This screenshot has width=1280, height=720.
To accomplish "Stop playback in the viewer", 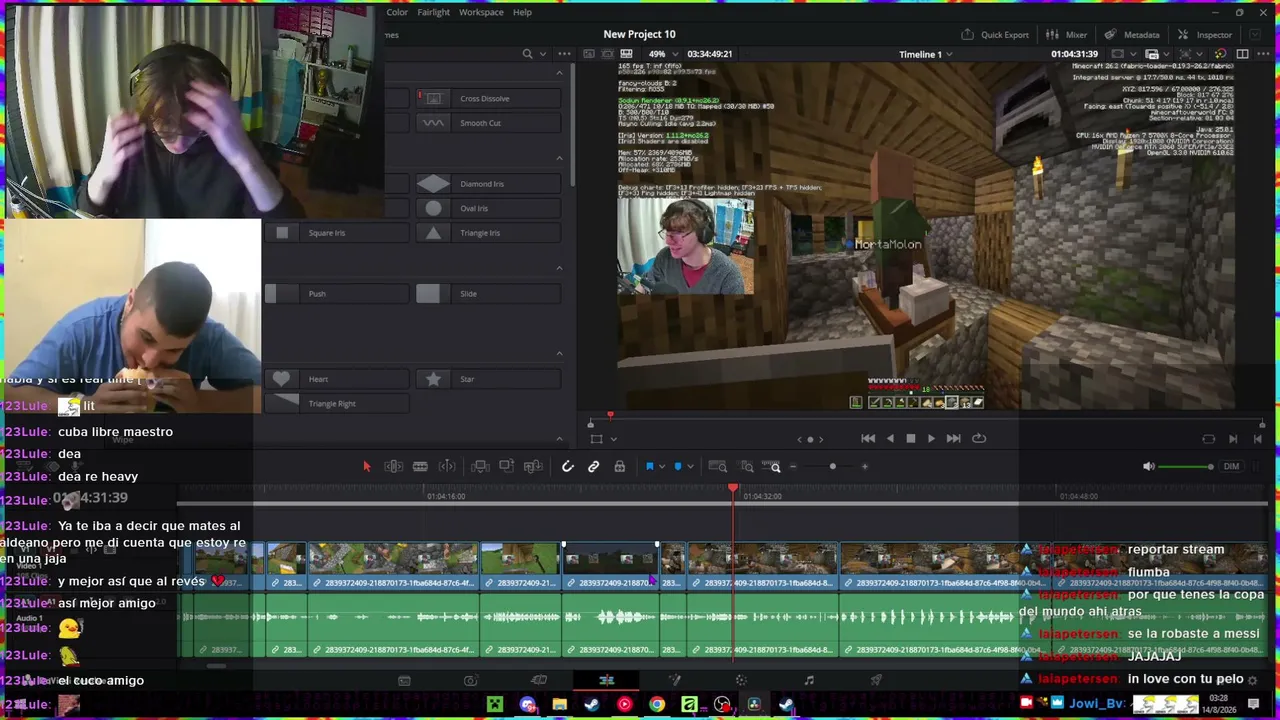I will click(x=910, y=438).
